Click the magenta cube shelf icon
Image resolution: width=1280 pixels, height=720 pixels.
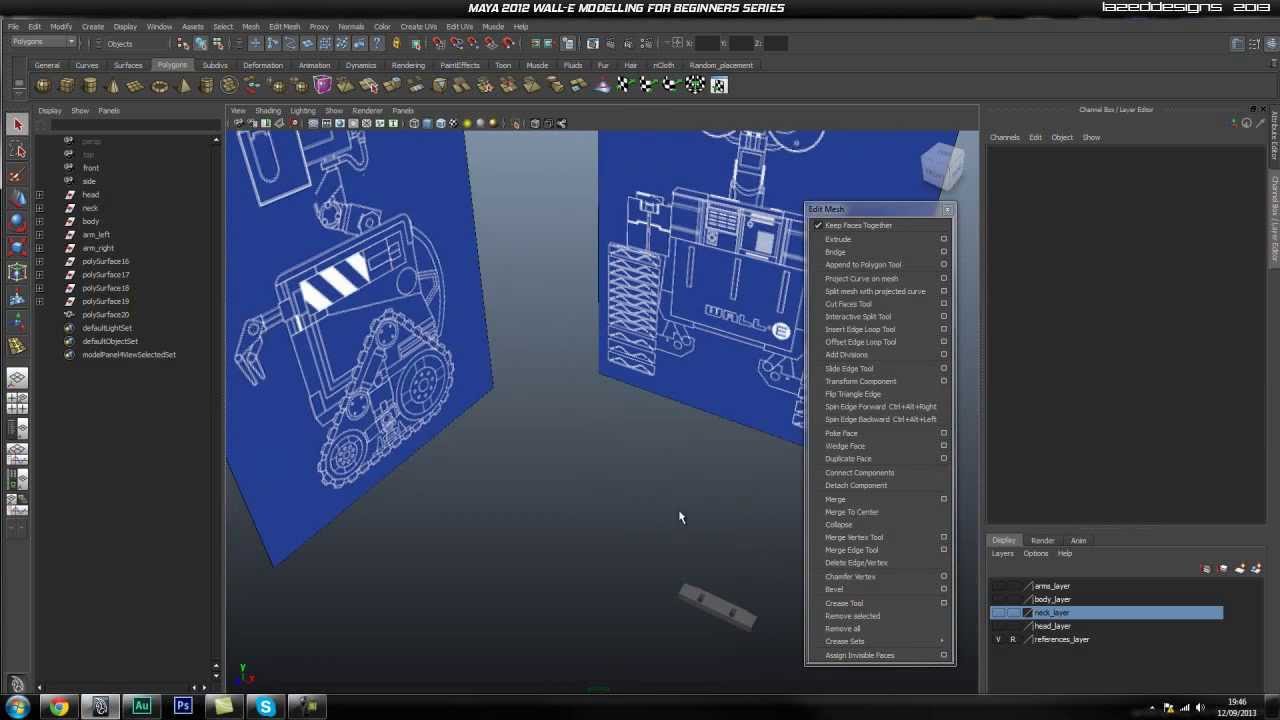tap(322, 86)
